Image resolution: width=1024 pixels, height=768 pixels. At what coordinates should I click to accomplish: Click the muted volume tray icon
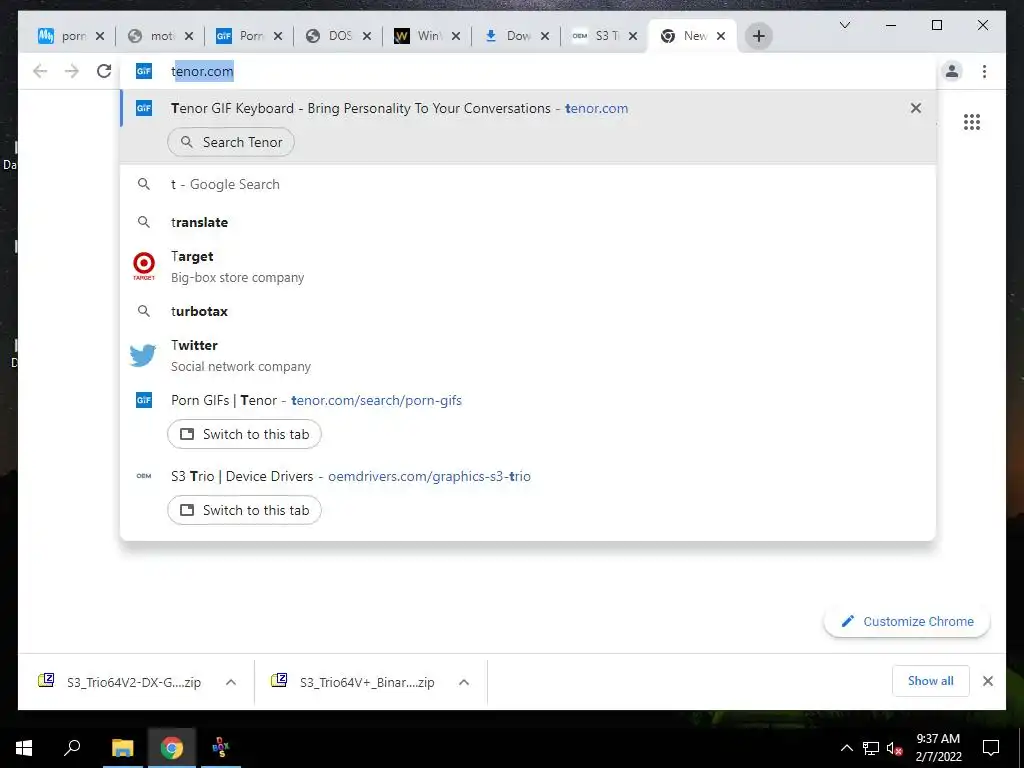coord(895,748)
